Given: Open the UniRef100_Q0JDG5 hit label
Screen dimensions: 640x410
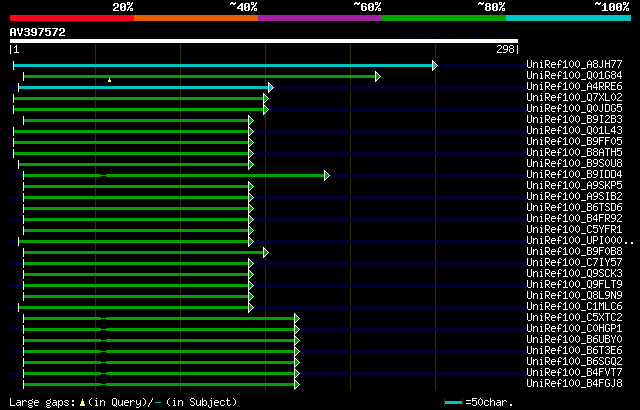Looking at the screenshot, I should click(574, 109).
